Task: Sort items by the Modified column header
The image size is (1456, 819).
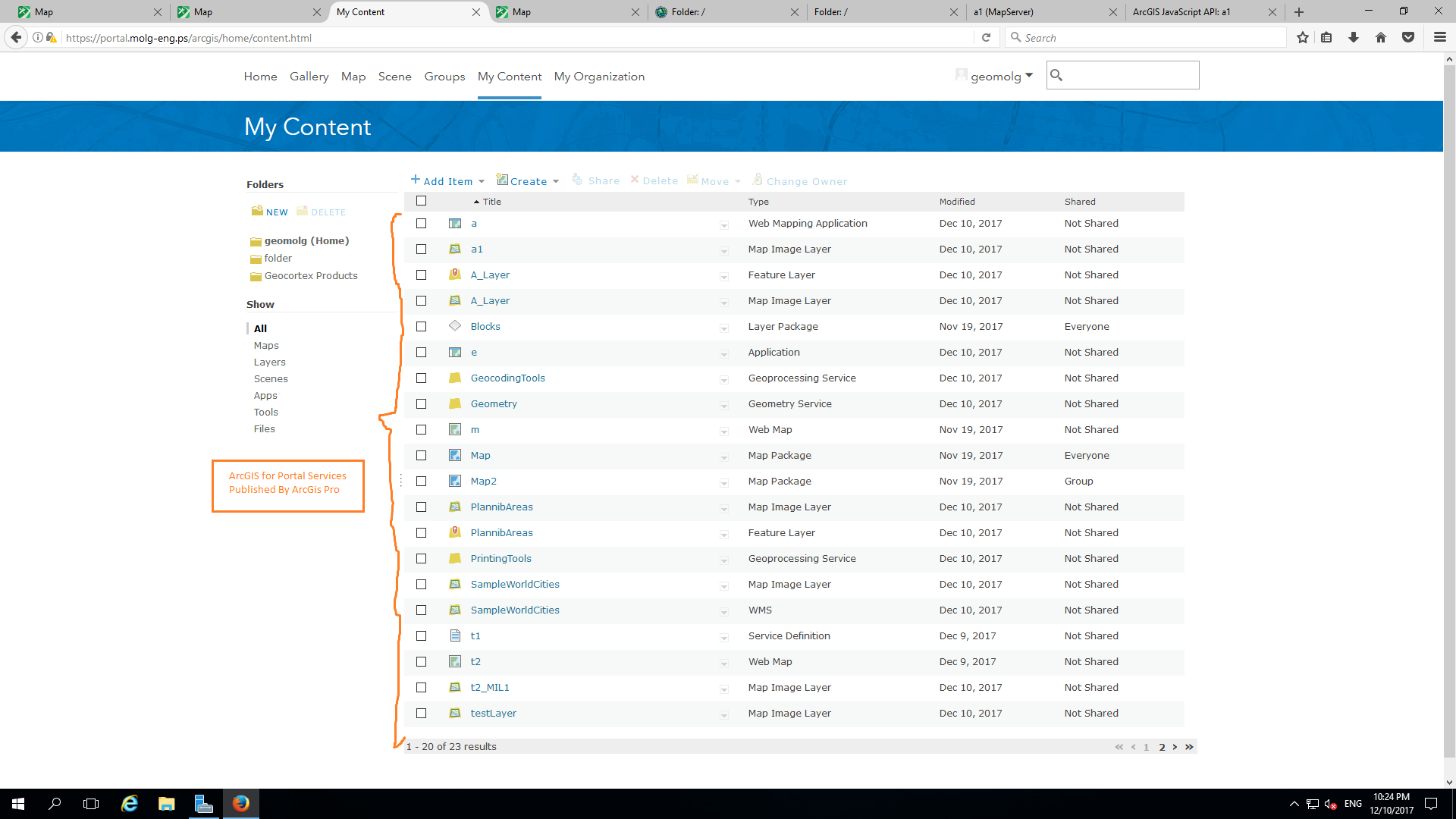Action: (x=957, y=202)
